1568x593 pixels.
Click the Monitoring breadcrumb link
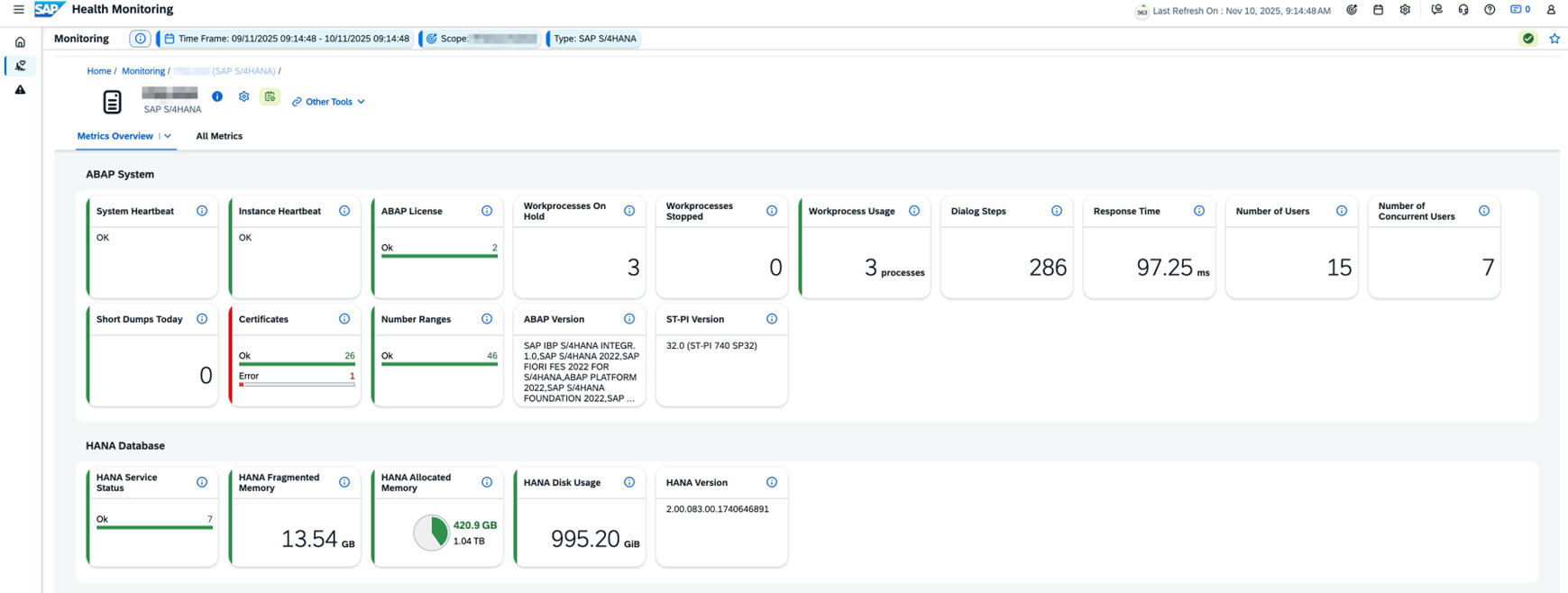[142, 71]
